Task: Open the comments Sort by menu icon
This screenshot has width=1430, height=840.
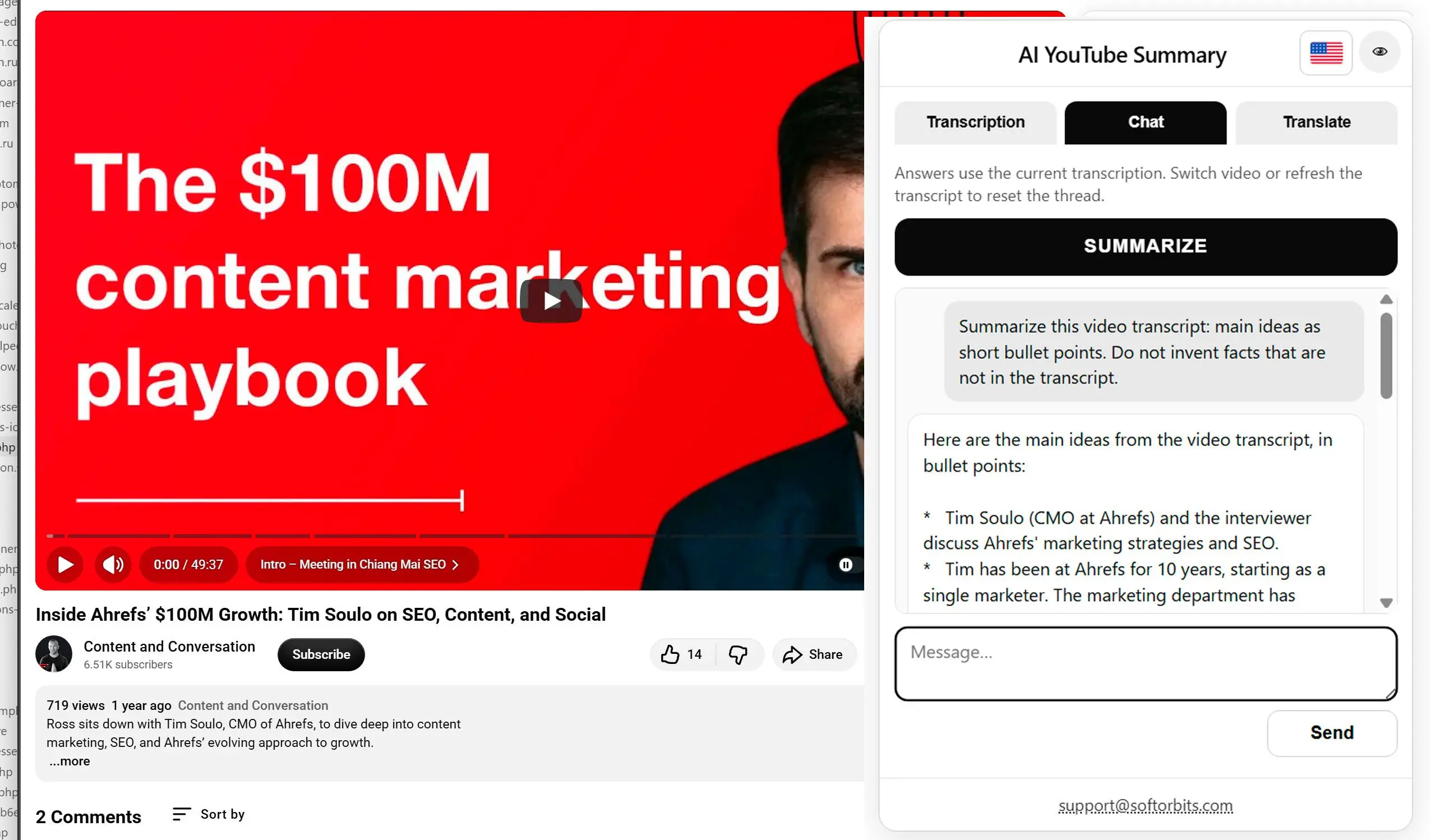Action: point(182,814)
